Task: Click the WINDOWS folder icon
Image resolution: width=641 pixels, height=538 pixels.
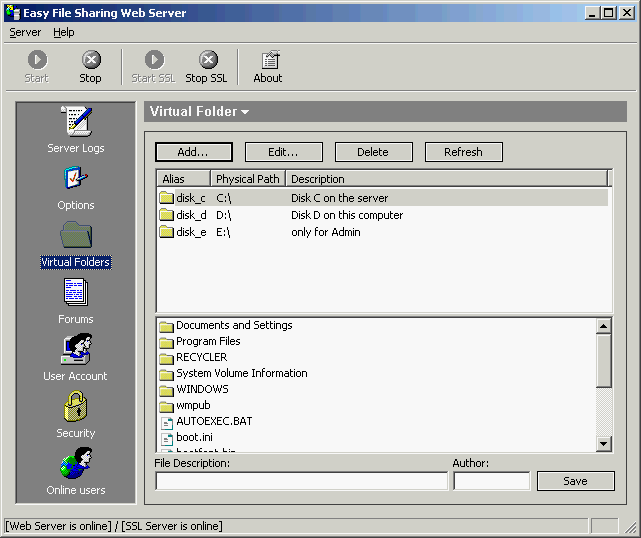Action: tap(166, 390)
